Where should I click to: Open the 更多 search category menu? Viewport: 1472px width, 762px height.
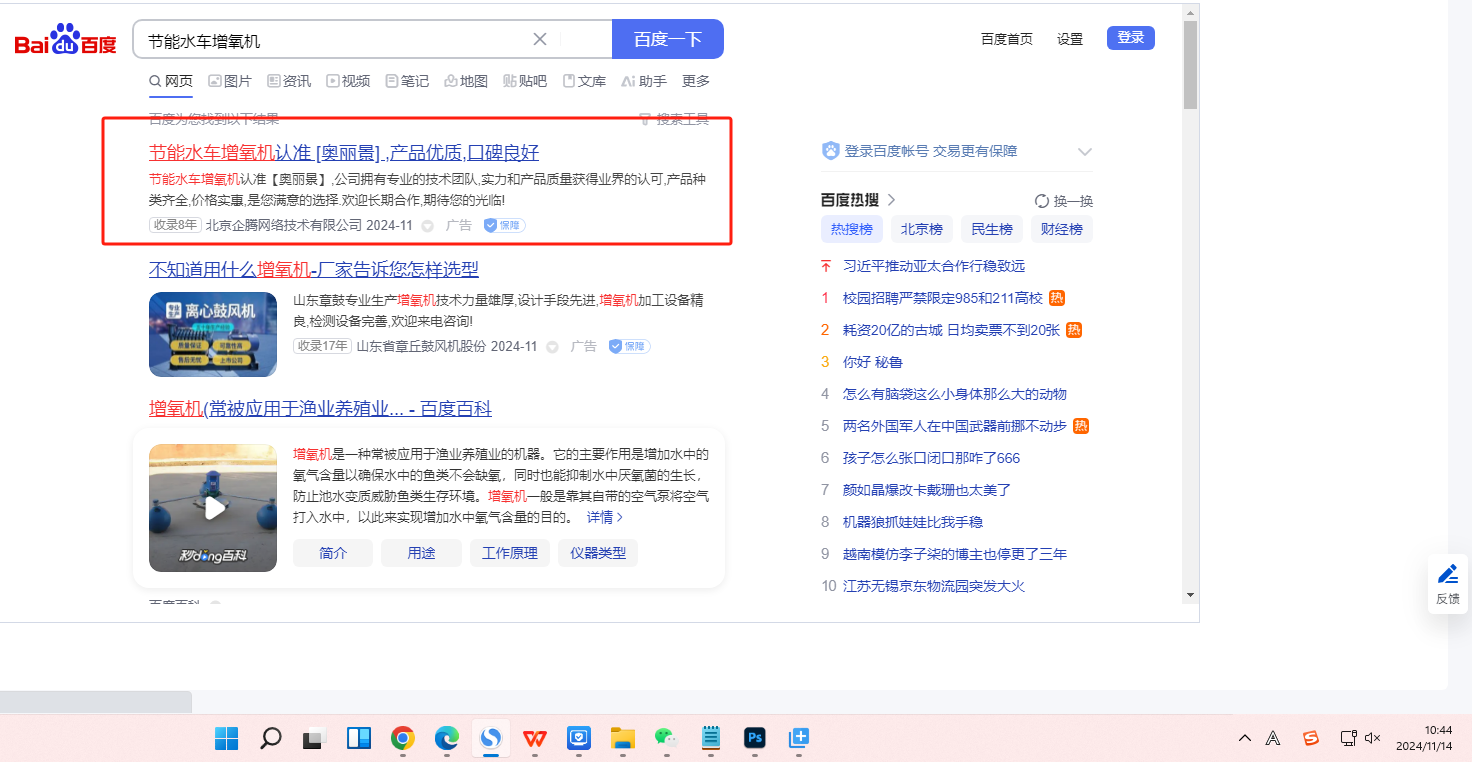[x=696, y=81]
